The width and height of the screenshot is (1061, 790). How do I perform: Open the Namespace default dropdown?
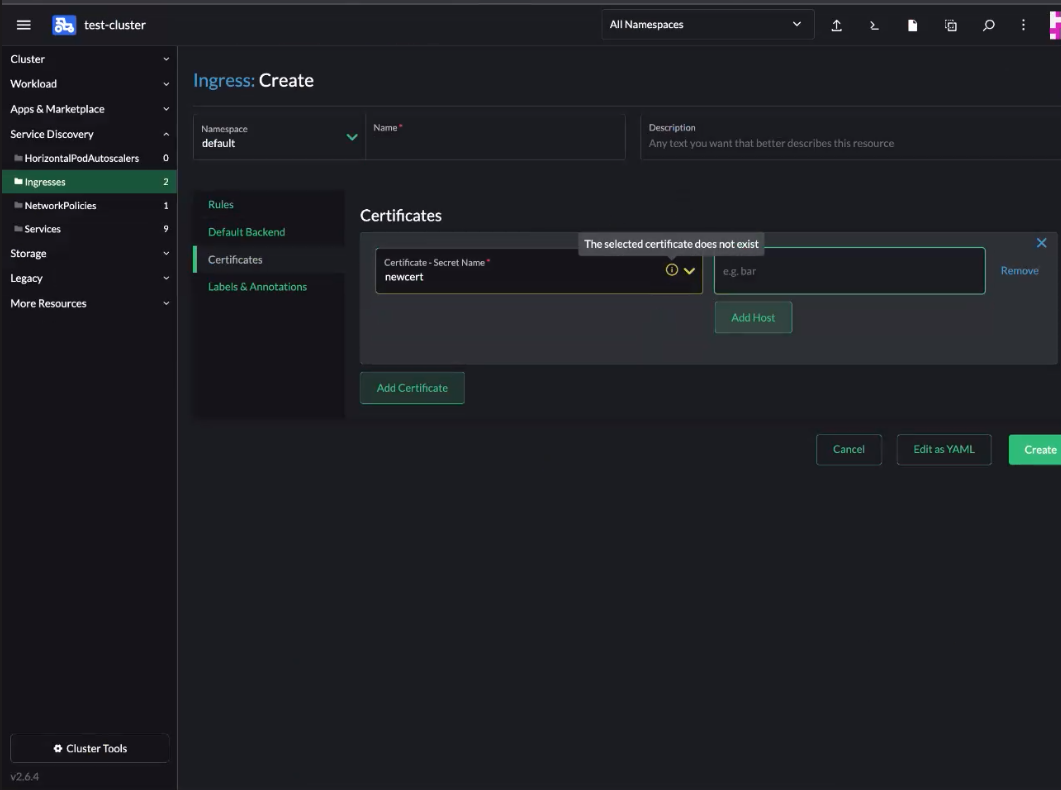(x=279, y=137)
